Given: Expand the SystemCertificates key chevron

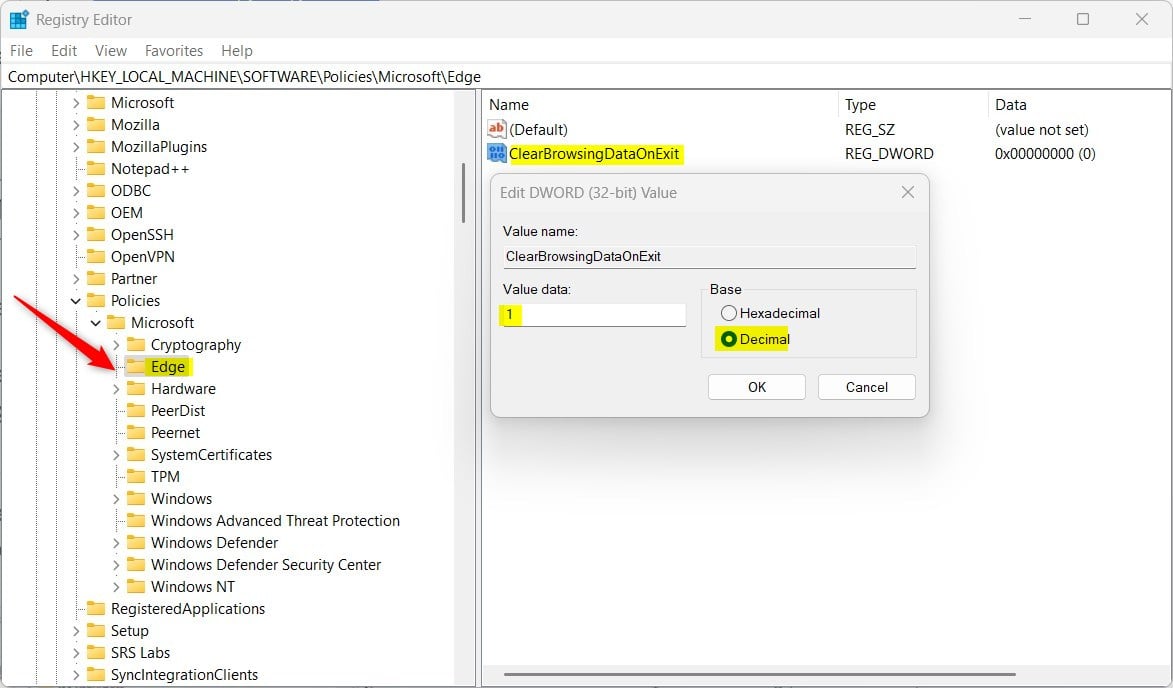Looking at the screenshot, I should pyautogui.click(x=116, y=455).
